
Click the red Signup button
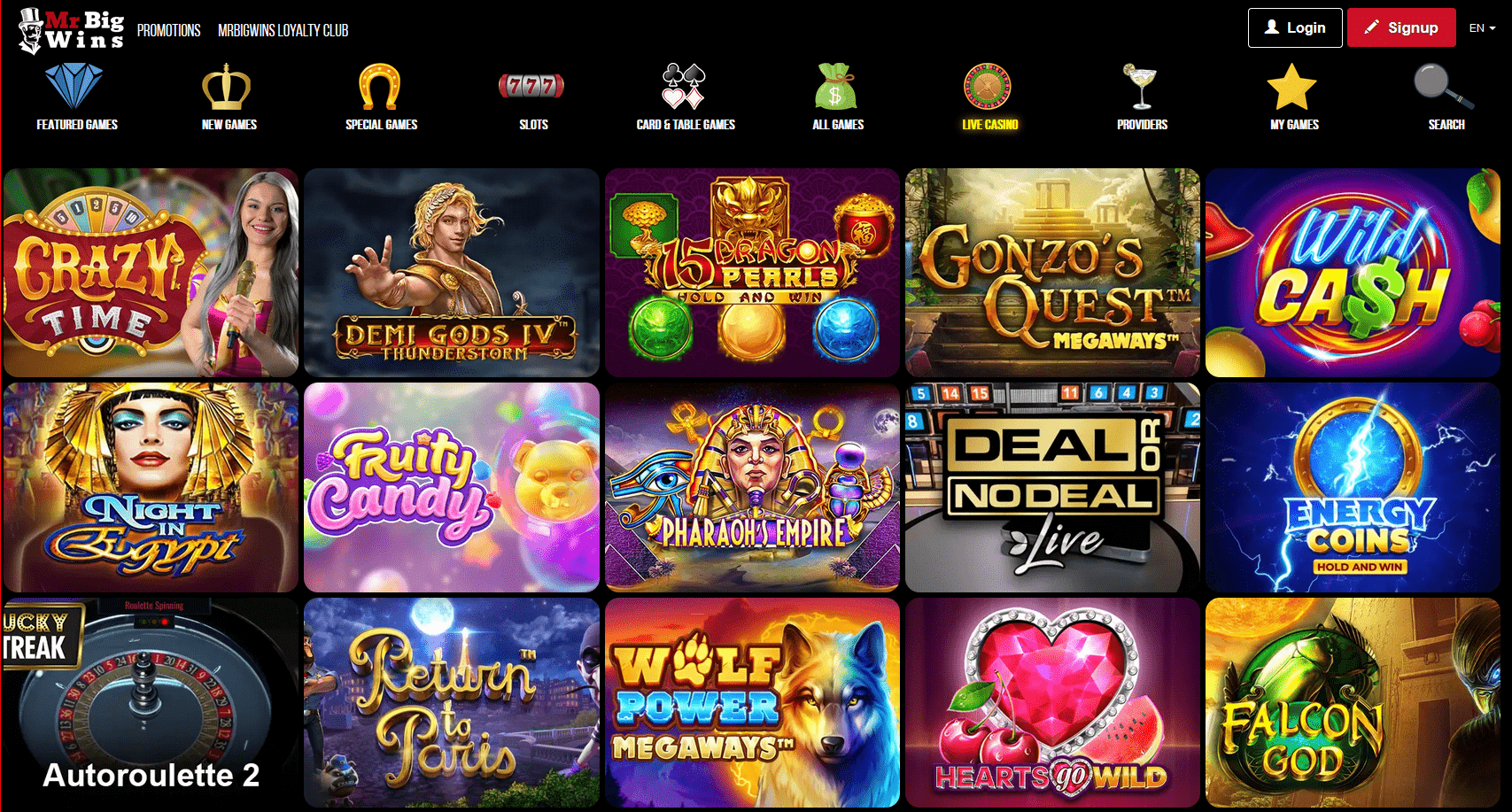coord(1401,27)
